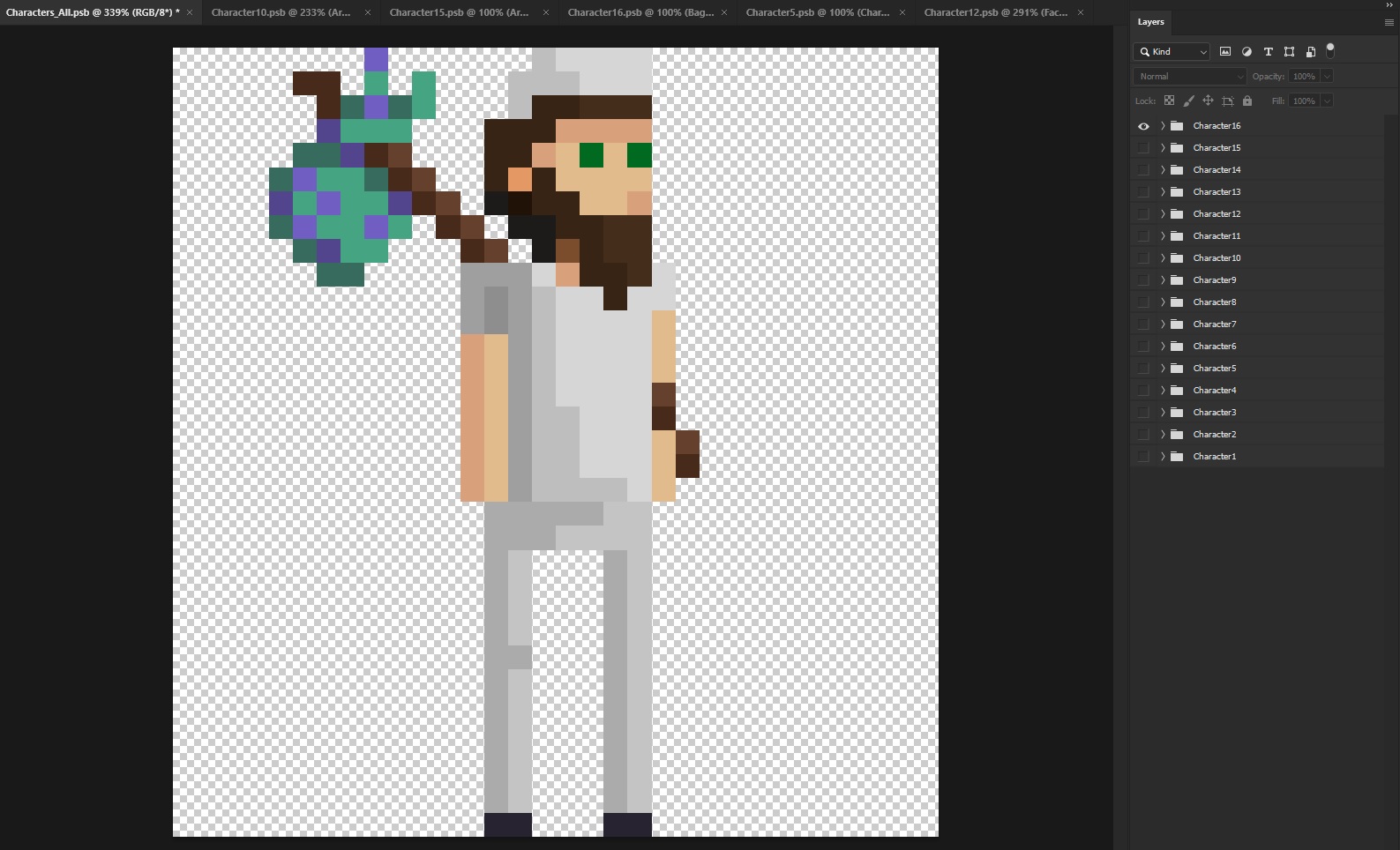The width and height of the screenshot is (1400, 850).
Task: Filter layers by adjustment layers icon
Action: [1247, 51]
